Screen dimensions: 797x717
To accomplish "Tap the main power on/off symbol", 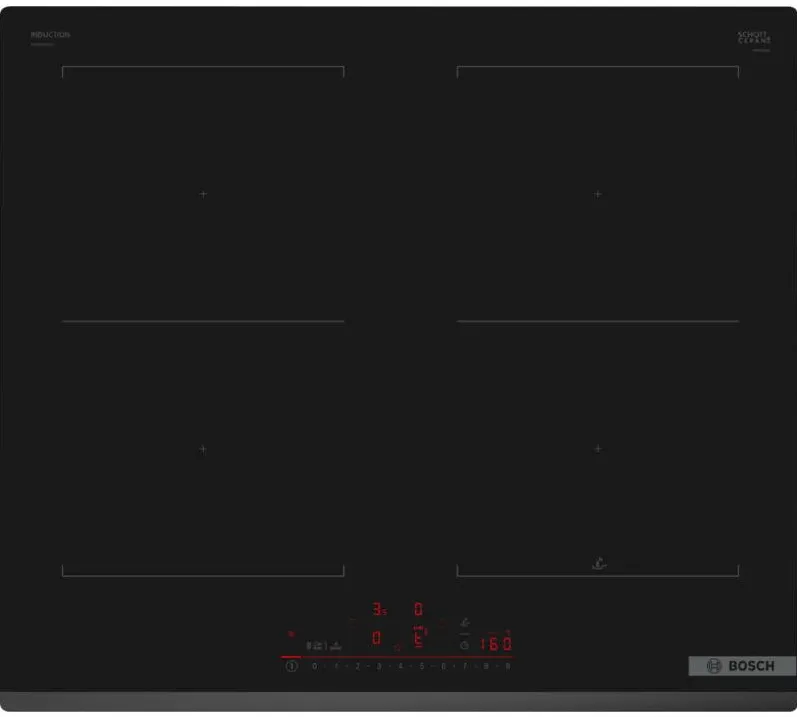I will point(291,666).
